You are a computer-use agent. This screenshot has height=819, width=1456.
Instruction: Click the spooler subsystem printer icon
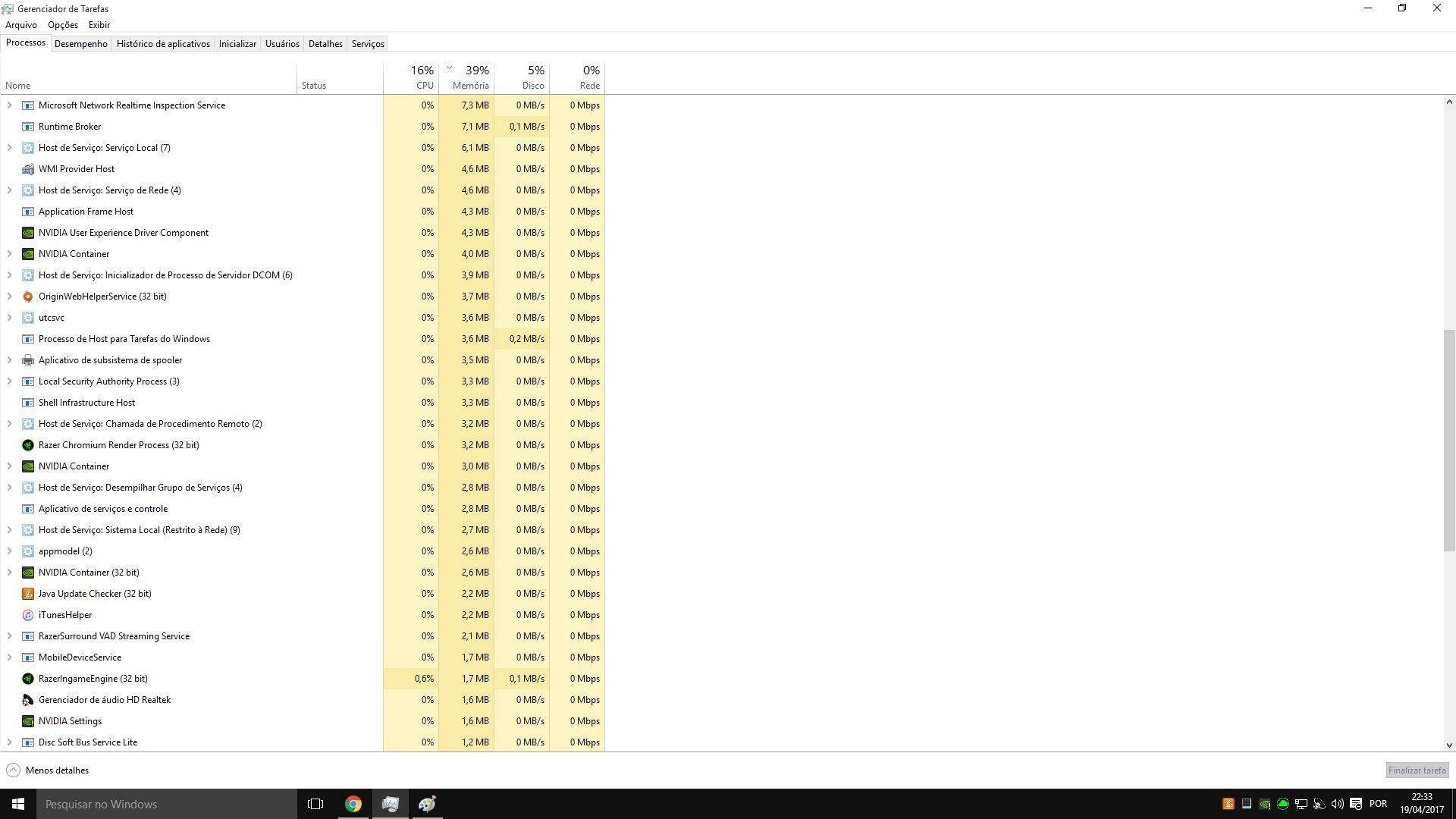point(28,360)
